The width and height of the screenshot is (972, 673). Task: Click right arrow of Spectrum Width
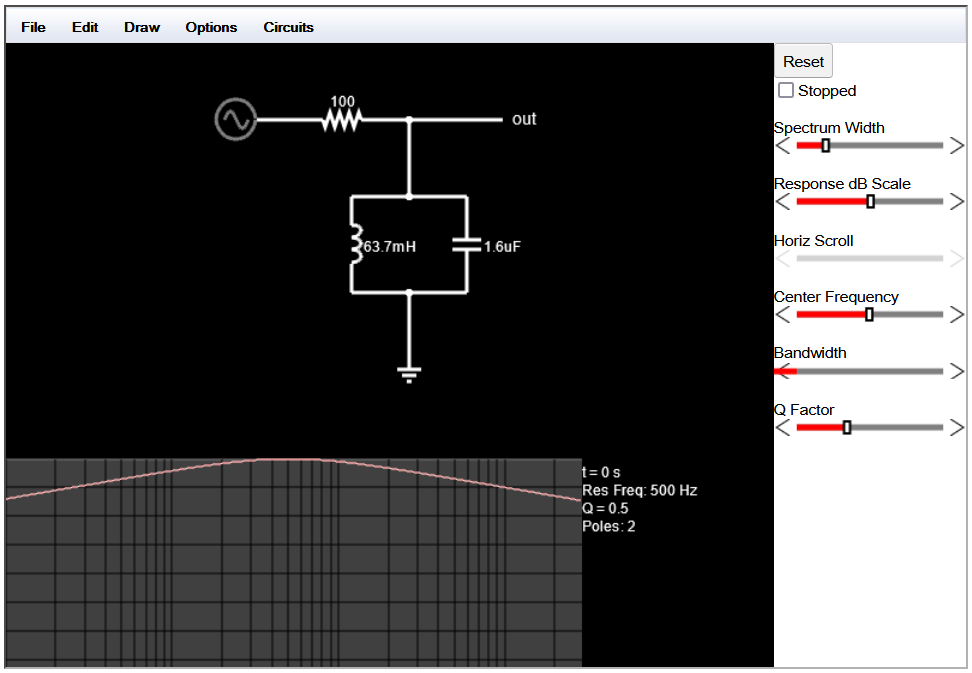[x=956, y=146]
